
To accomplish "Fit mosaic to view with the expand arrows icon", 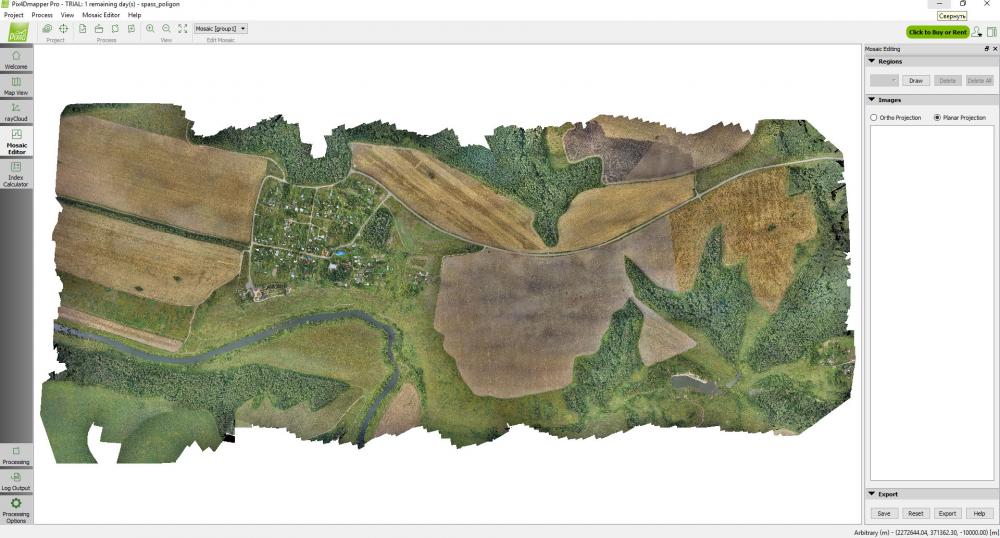I will pyautogui.click(x=183, y=29).
